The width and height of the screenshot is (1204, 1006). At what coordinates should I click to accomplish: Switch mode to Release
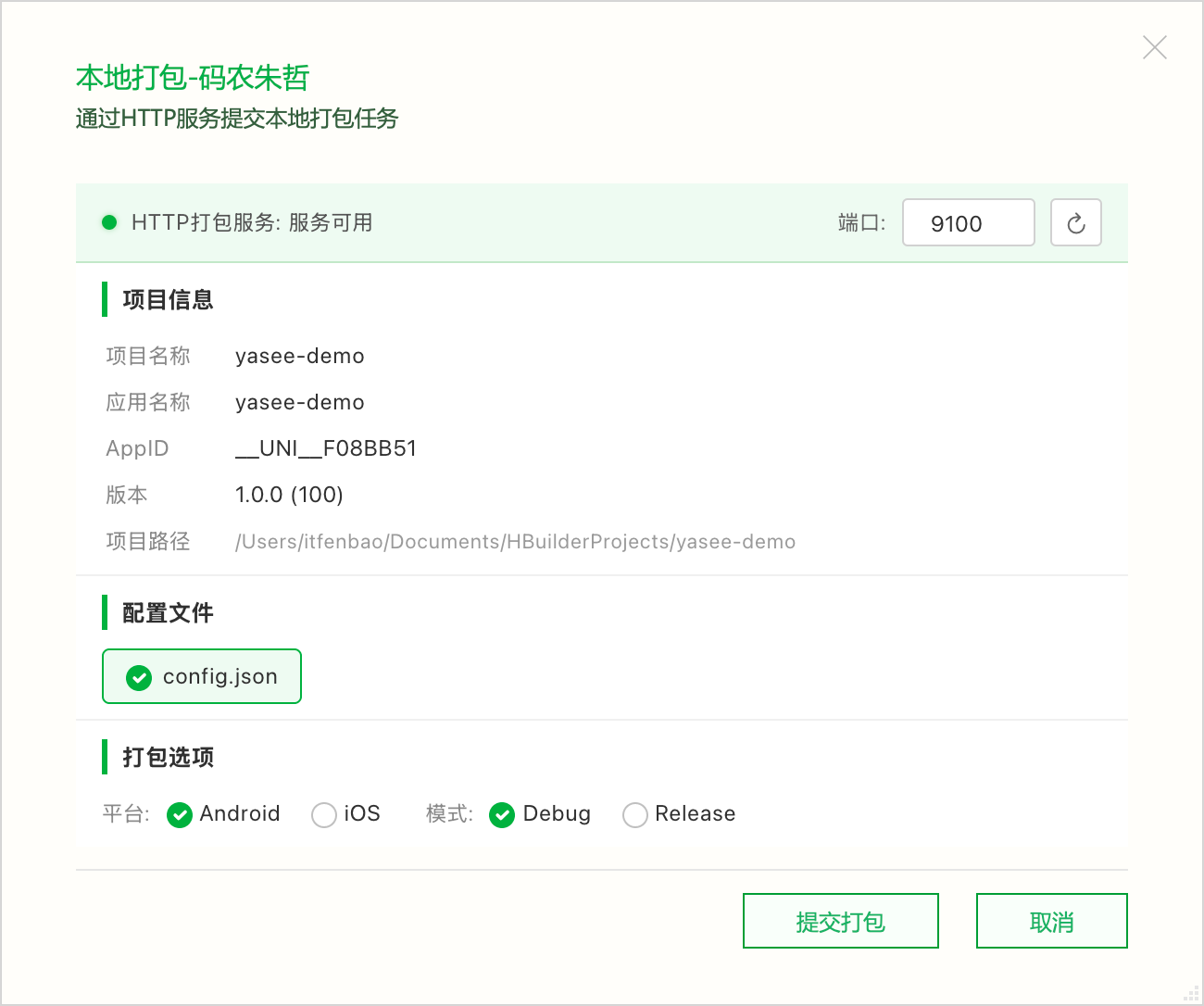click(x=635, y=814)
